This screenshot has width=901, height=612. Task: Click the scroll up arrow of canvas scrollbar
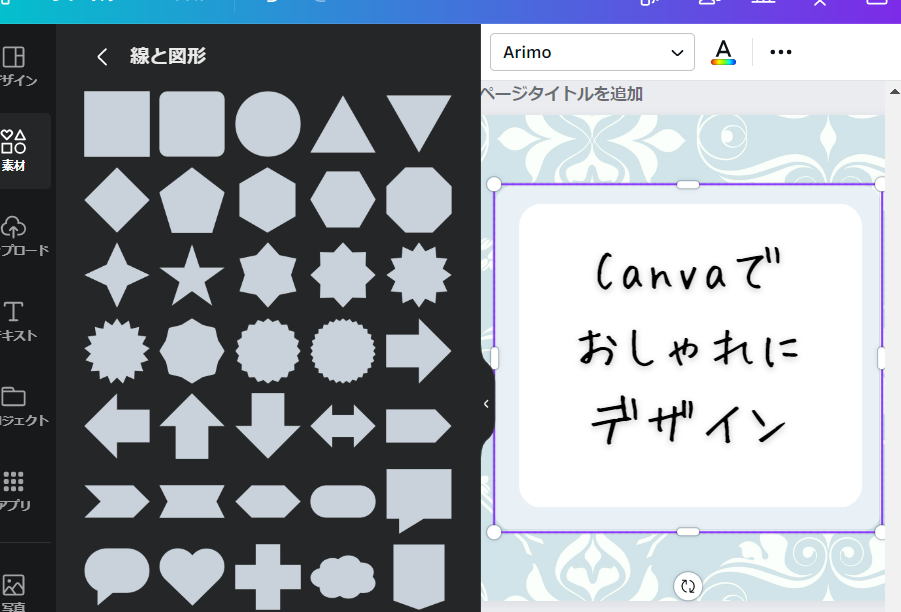pyautogui.click(x=894, y=92)
